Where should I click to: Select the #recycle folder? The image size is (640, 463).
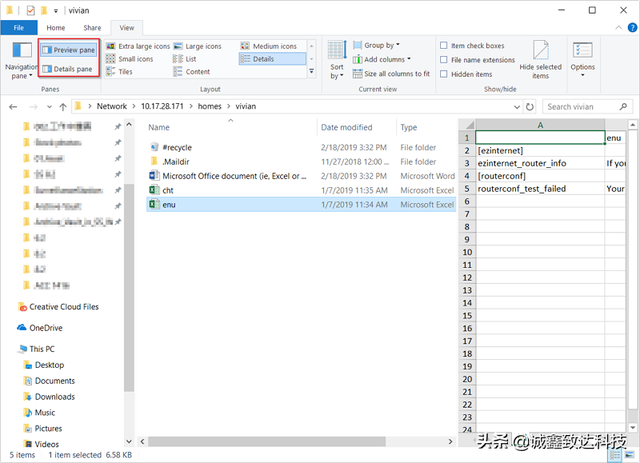coord(301,147)
